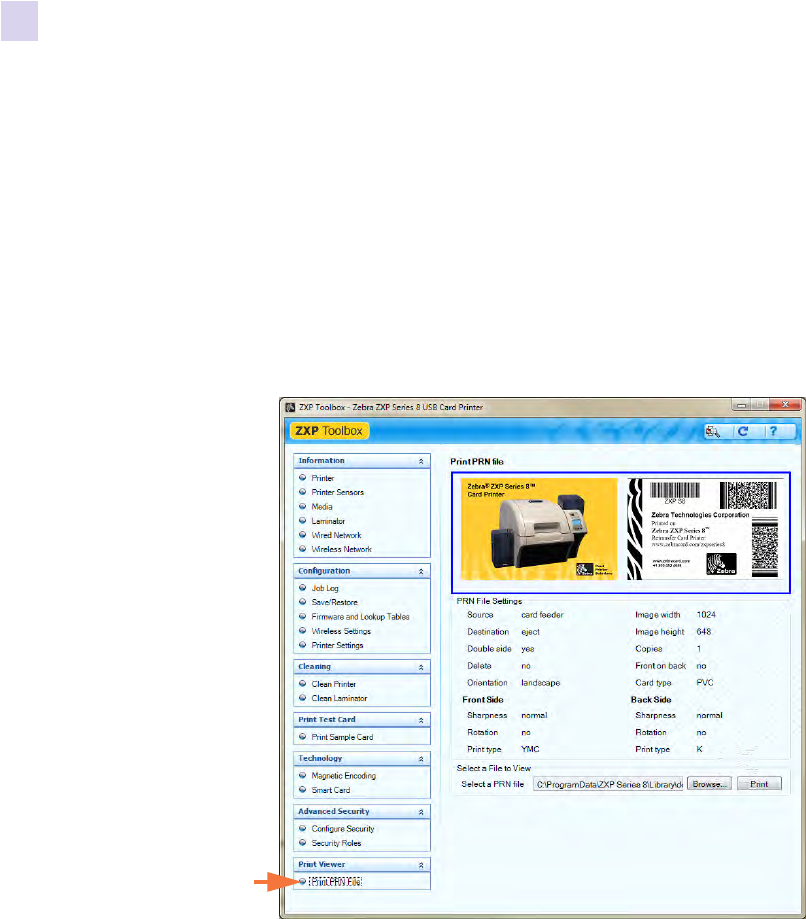Click the ZXP Toolbox logo
This screenshot has width=806, height=919.
[329, 431]
